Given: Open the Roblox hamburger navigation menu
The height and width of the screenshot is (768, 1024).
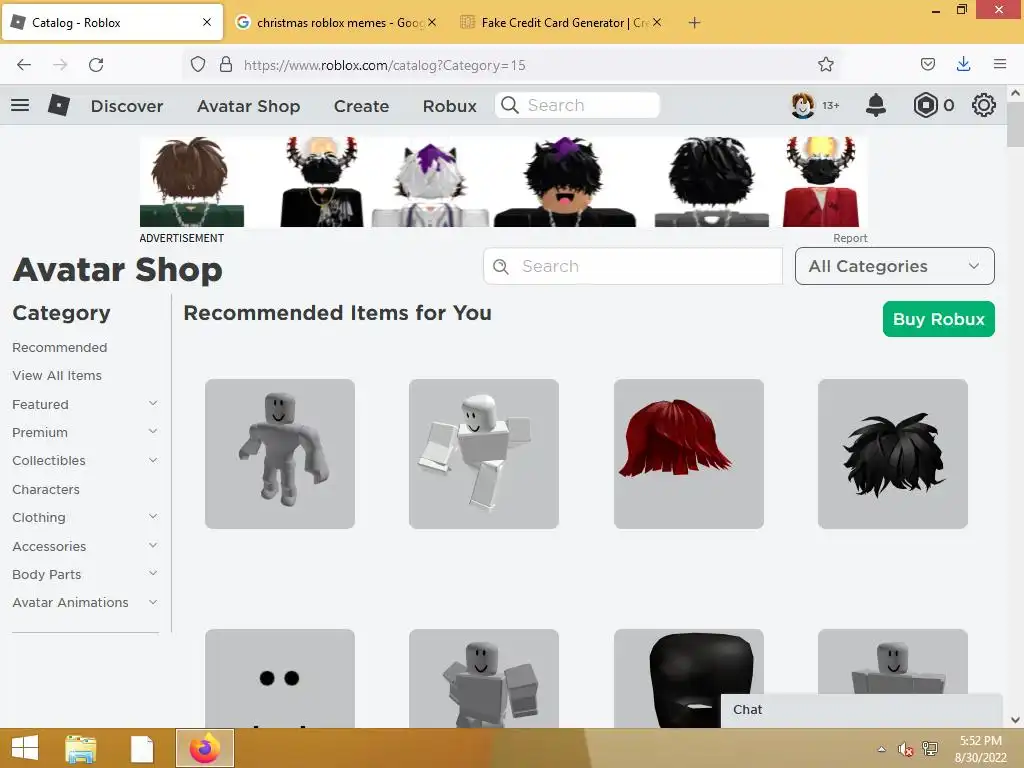Looking at the screenshot, I should pos(20,105).
